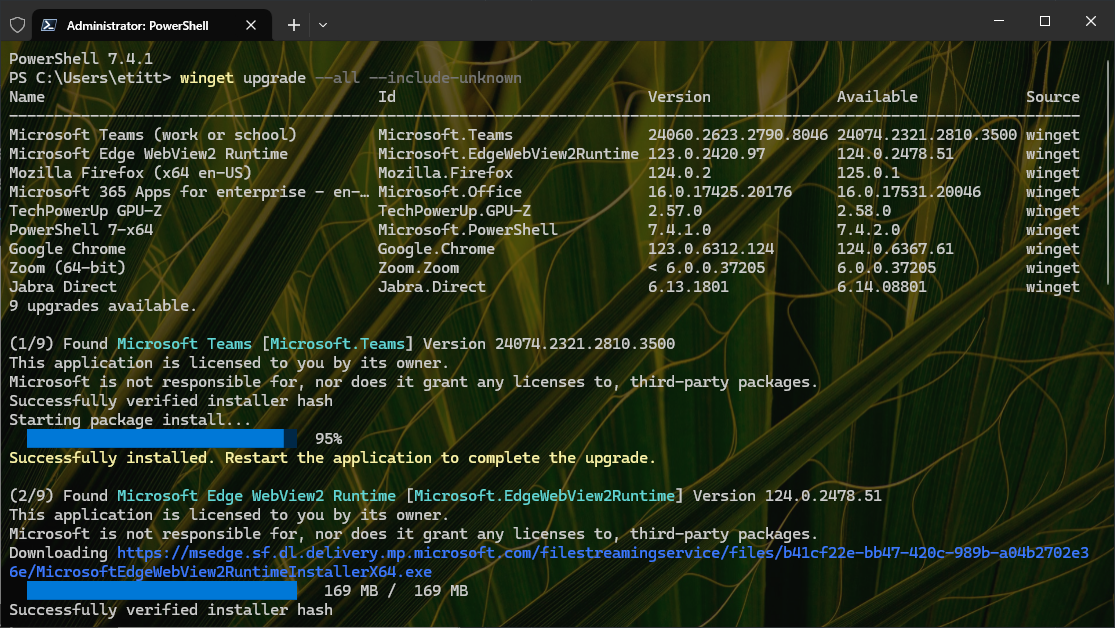Click the yellow 'Successfully installed' message
The image size is (1115, 628).
pos(332,458)
